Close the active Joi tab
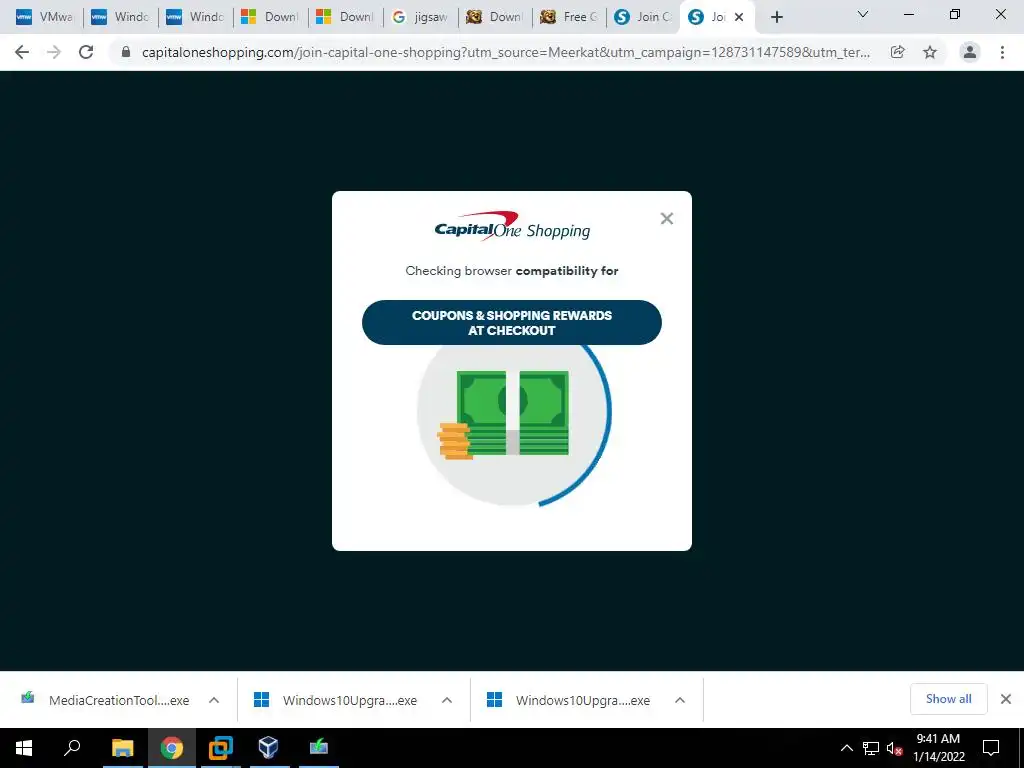The height and width of the screenshot is (768, 1024). pos(739,17)
